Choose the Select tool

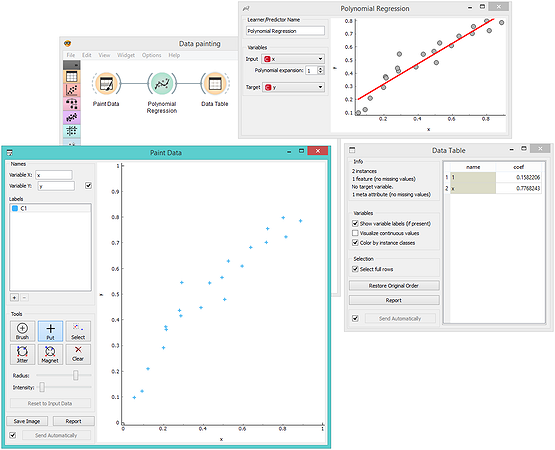(x=78, y=331)
